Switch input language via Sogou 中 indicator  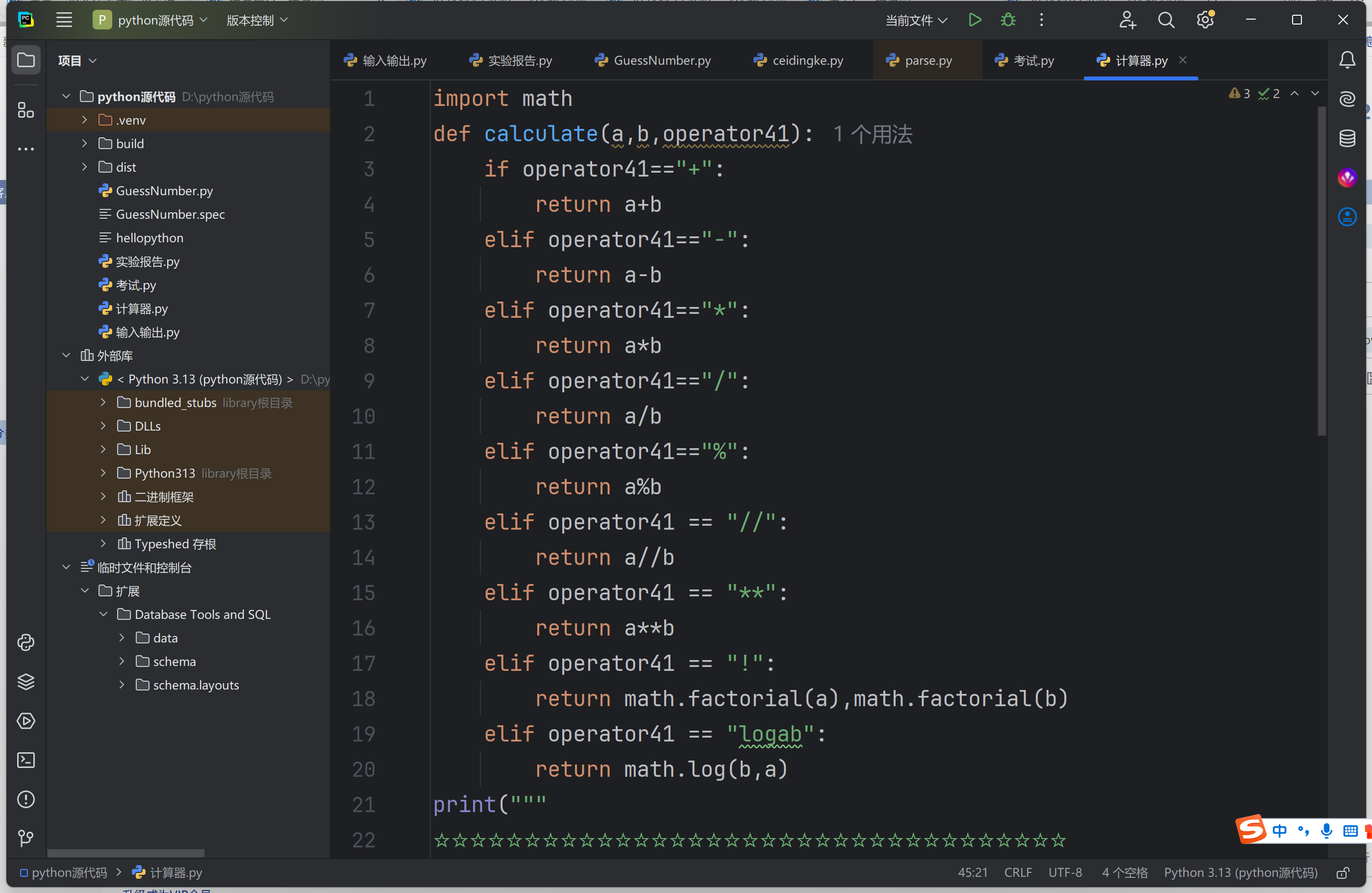click(1279, 831)
